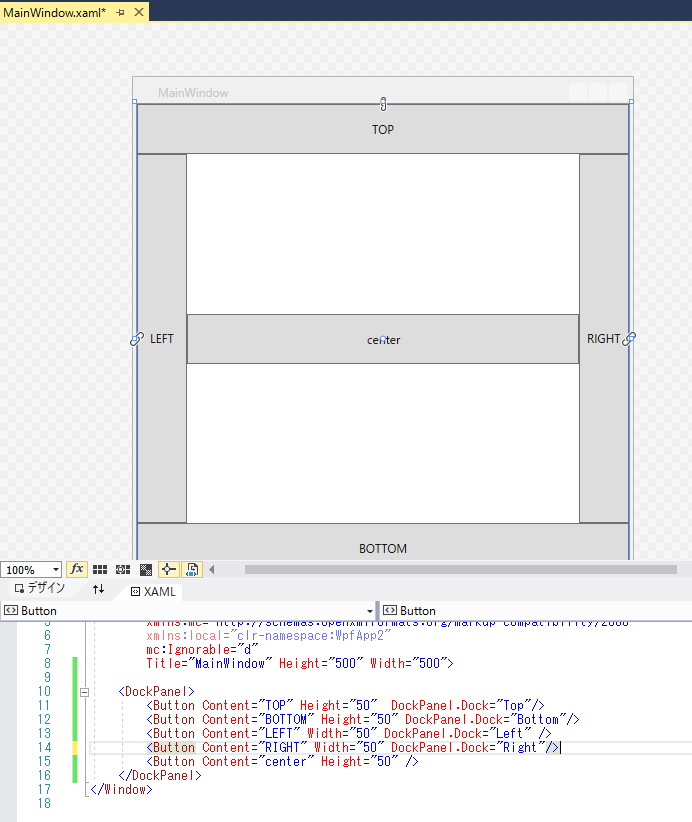The image size is (692, 822).
Task: Select the BOTTOM button in designer
Action: [383, 542]
